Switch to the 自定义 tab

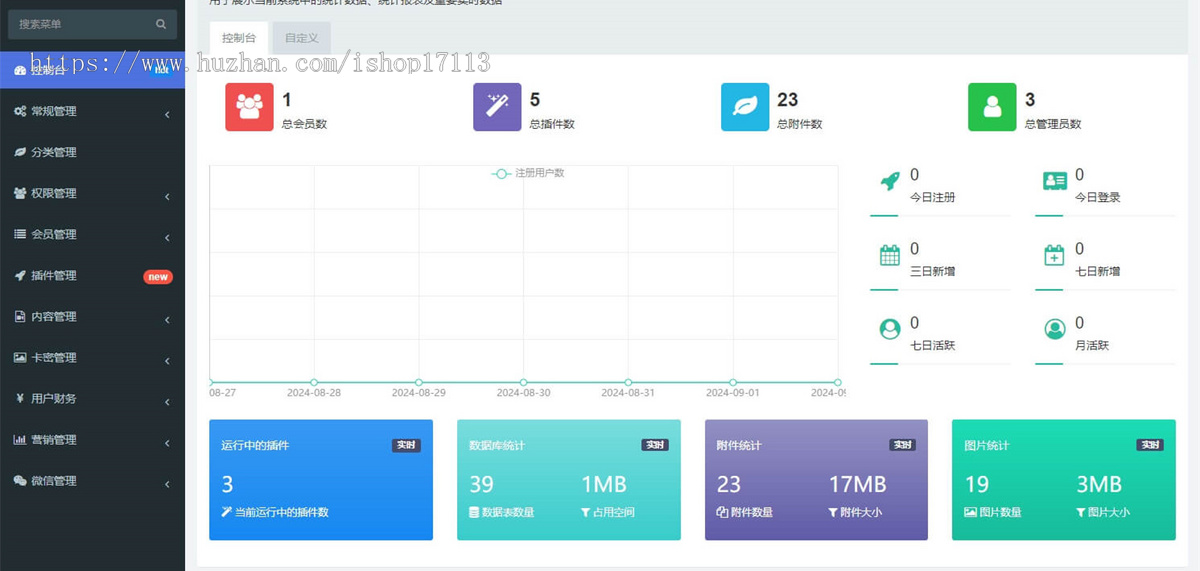(x=301, y=38)
